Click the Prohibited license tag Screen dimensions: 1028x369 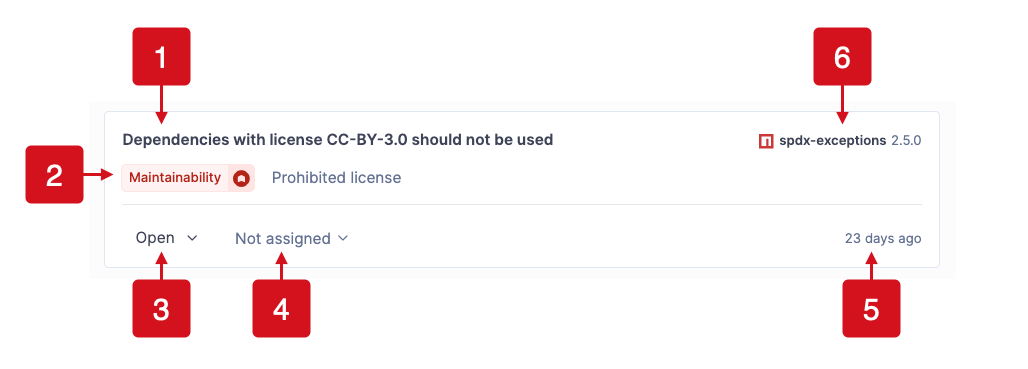336,178
